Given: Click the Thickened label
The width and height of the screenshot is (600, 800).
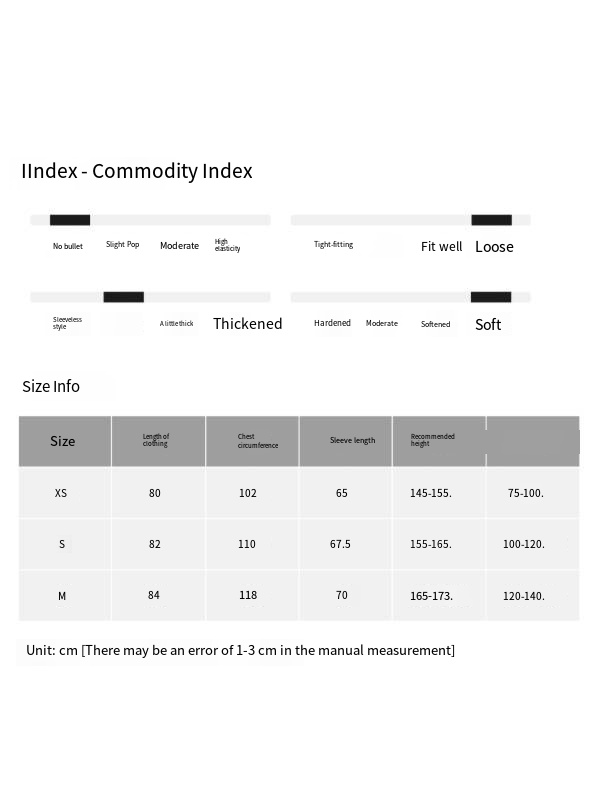Looking at the screenshot, I should [x=247, y=324].
